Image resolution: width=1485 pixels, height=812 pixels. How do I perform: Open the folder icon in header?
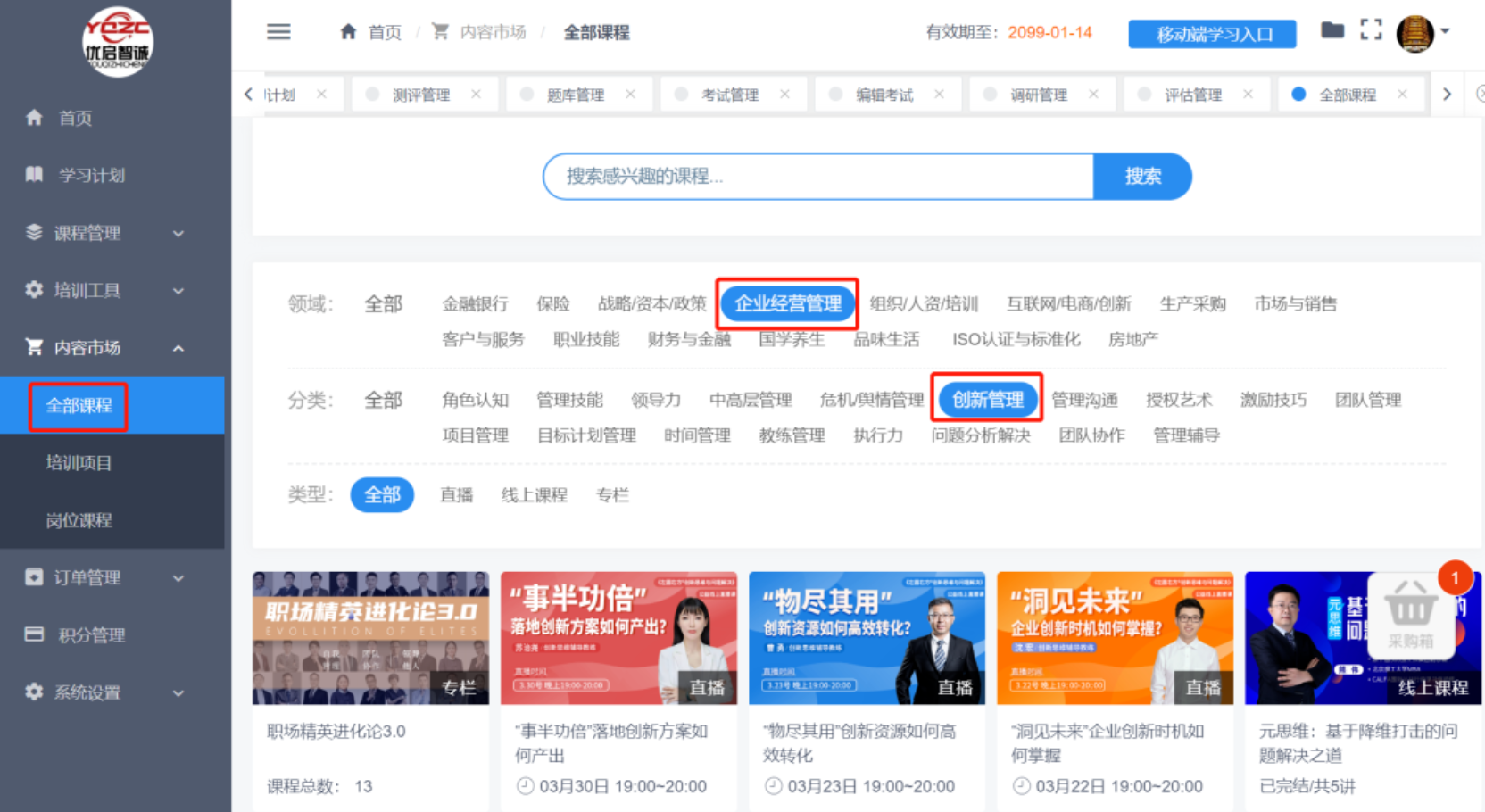click(1332, 31)
